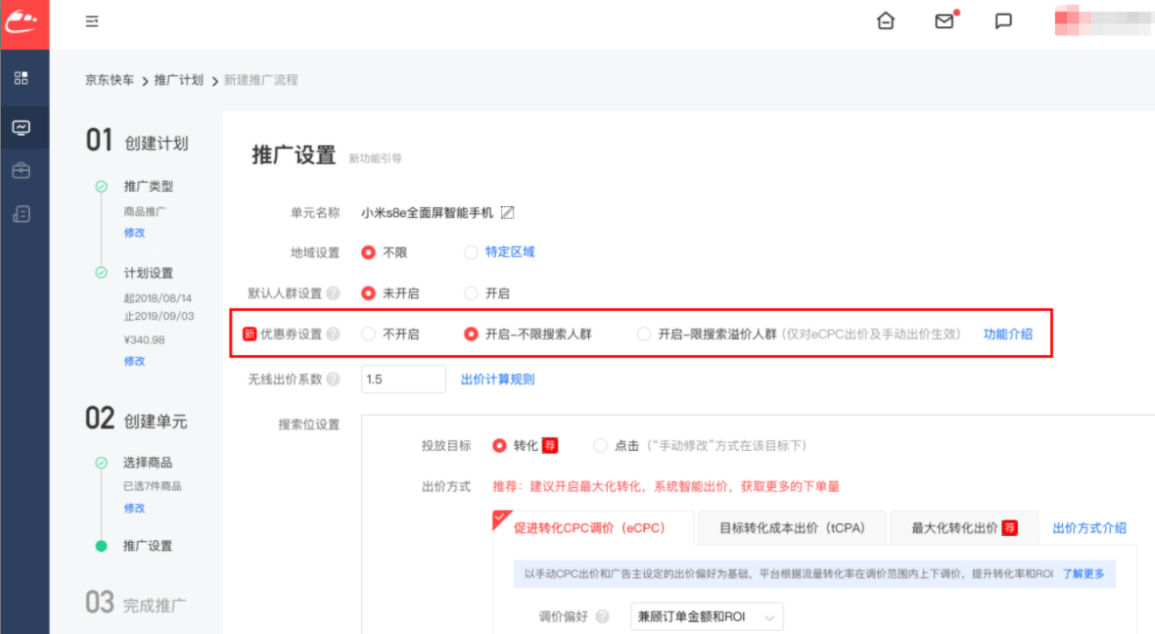Switch to 目标转化成本出价（tCPA）tab
This screenshot has height=634, width=1155.
point(792,527)
